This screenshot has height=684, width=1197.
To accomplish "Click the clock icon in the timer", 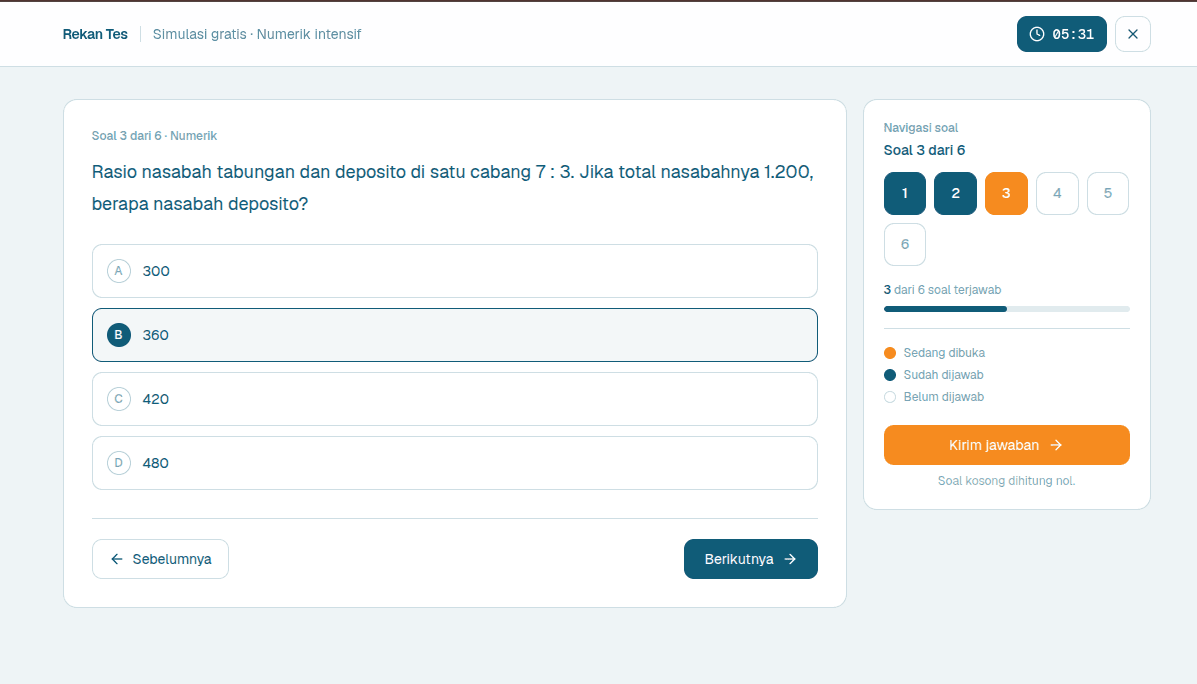I will click(x=1037, y=34).
